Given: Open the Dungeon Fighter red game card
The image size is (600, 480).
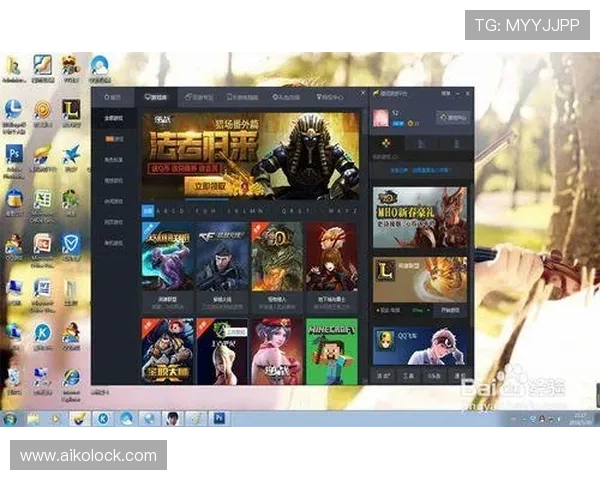Looking at the screenshot, I should (x=332, y=267).
